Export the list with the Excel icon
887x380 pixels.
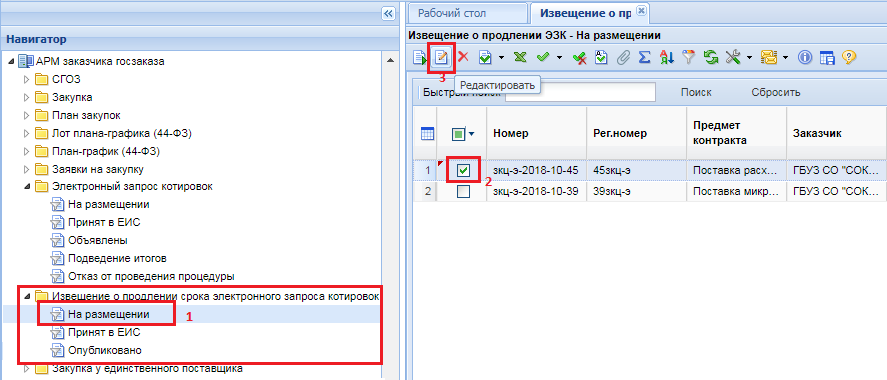tap(520, 57)
